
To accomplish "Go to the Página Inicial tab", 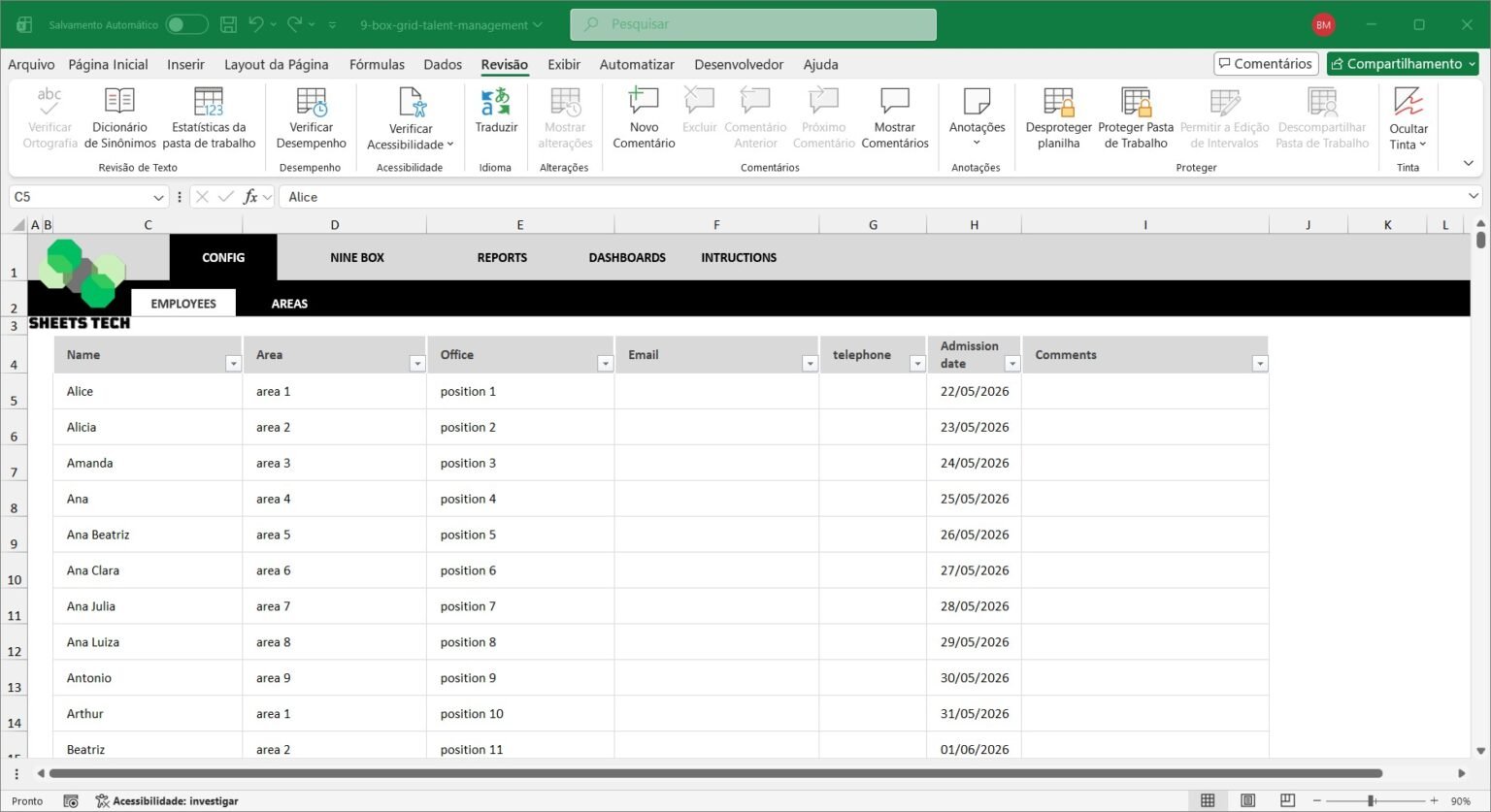I will pos(108,64).
